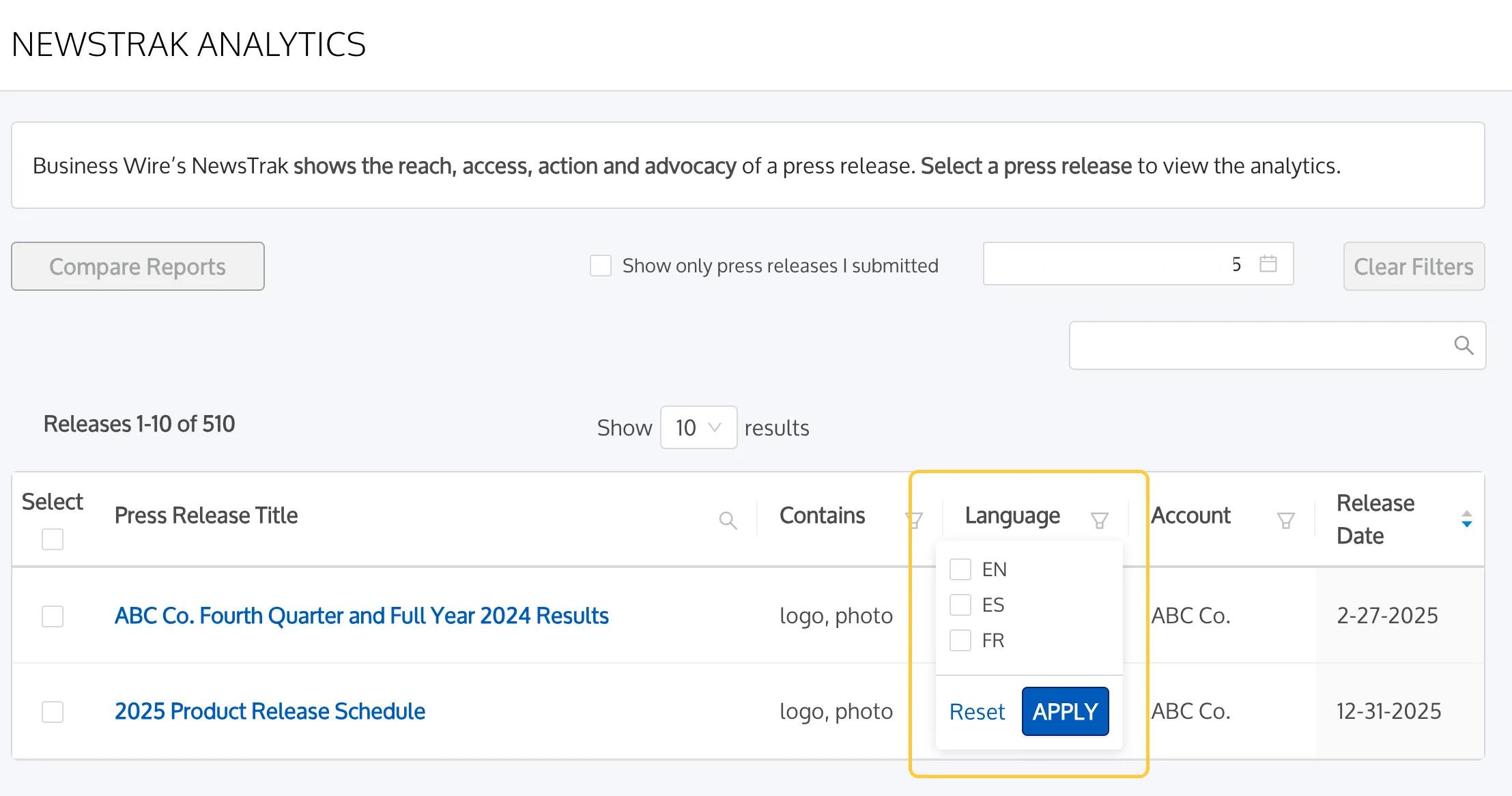
Task: Click the Clear Filters button
Action: 1414,266
